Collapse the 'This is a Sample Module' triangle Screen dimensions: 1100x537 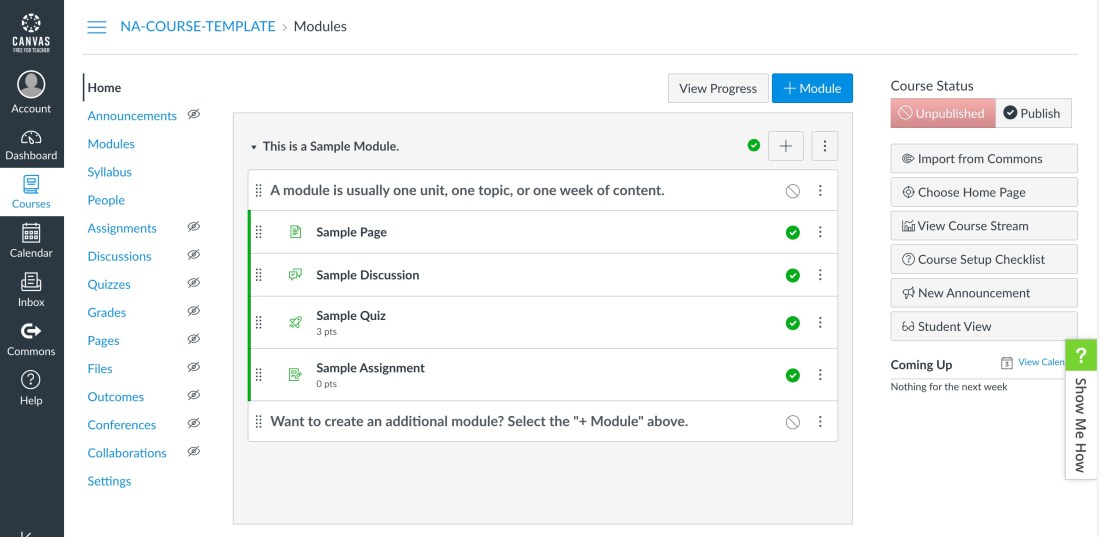[x=254, y=147]
